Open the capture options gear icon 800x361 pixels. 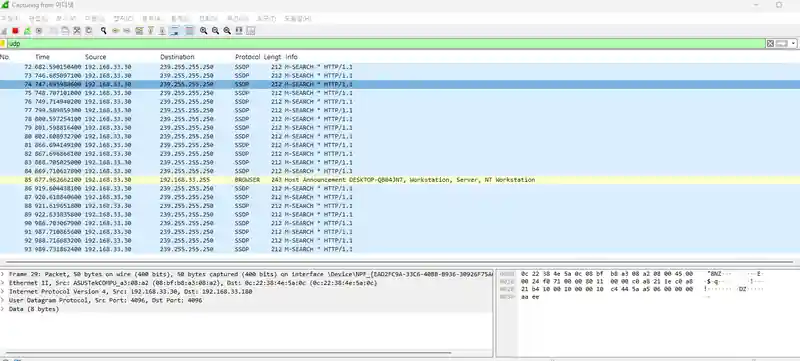tap(39, 31)
